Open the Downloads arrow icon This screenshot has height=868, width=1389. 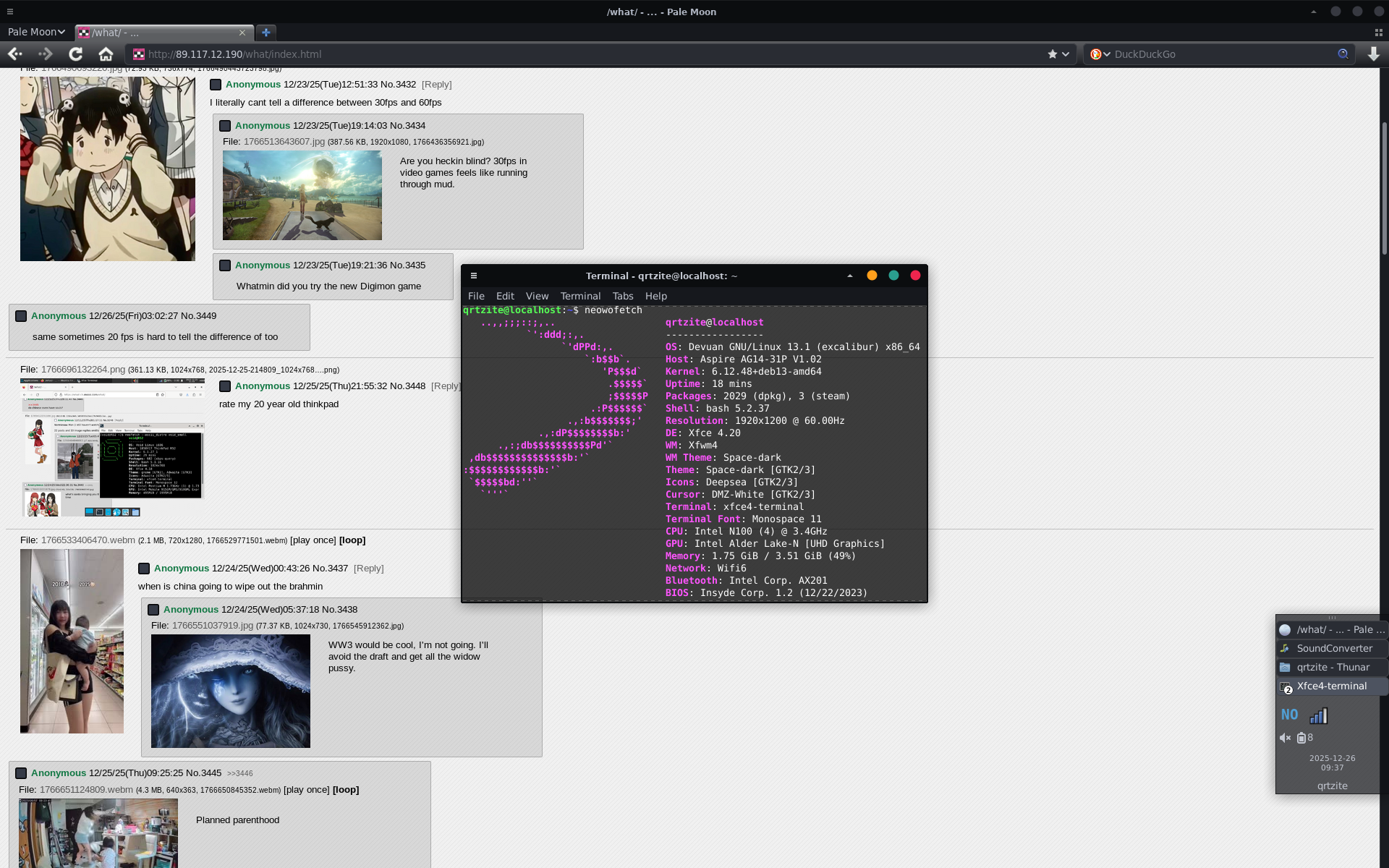click(x=1373, y=54)
